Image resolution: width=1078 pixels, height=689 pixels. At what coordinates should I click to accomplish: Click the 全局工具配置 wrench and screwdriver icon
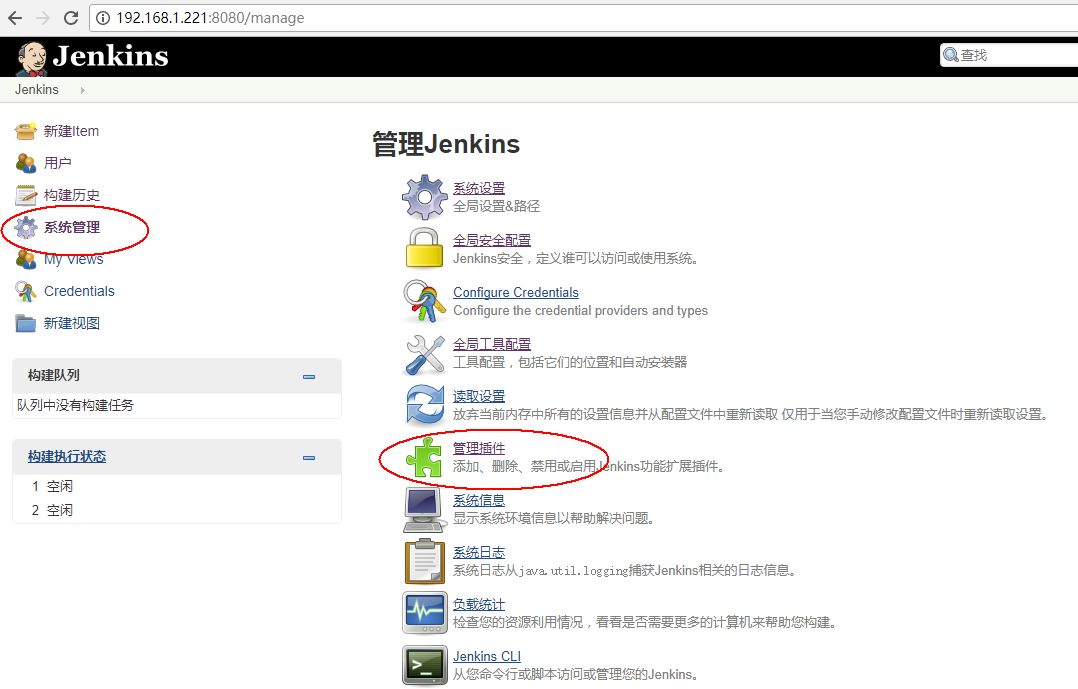(425, 354)
